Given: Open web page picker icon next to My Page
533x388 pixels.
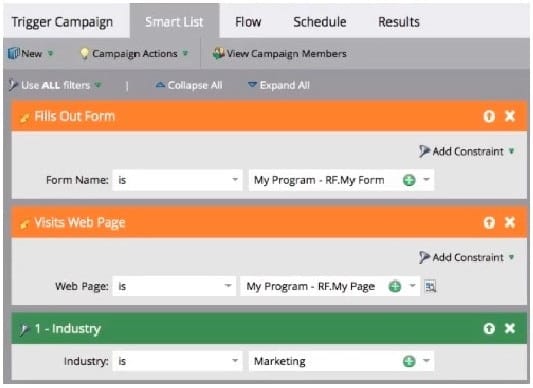Looking at the screenshot, I should pos(430,286).
